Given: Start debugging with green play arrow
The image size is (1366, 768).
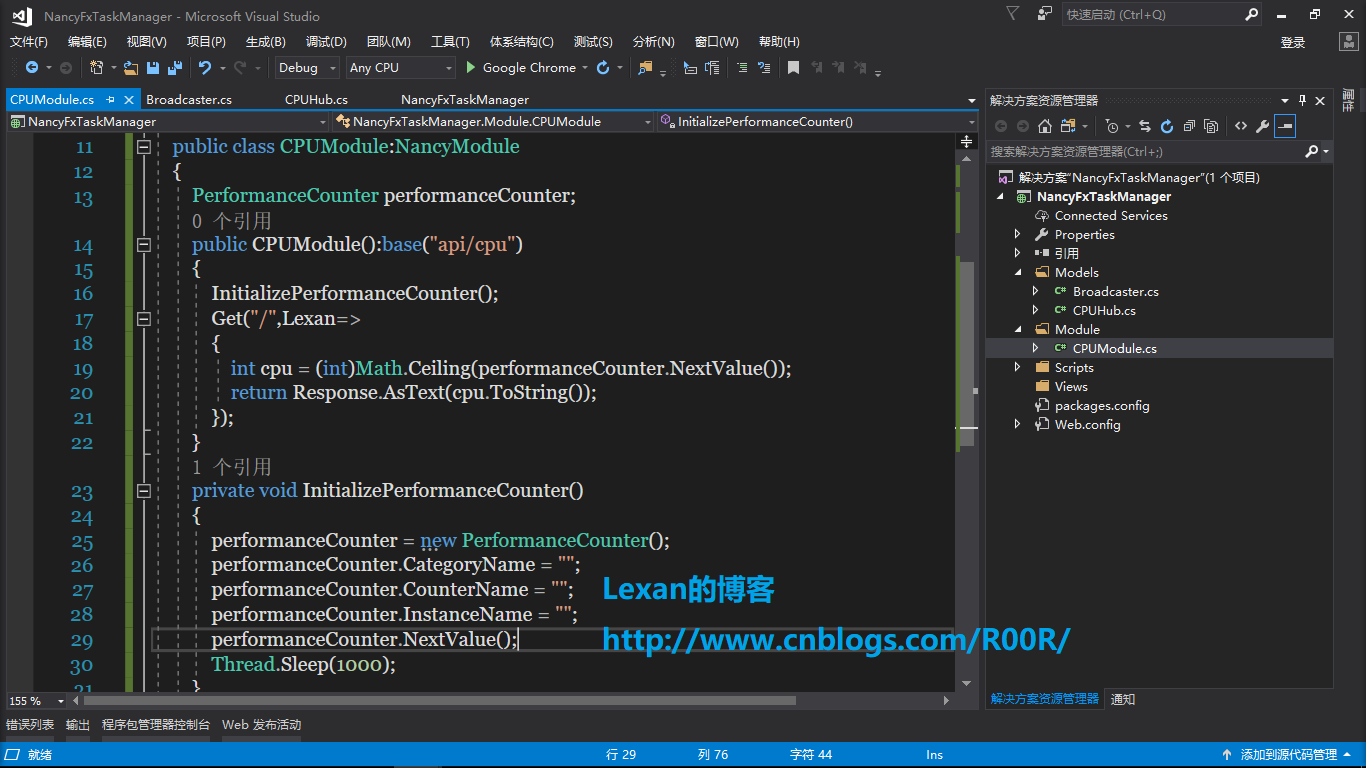Looking at the screenshot, I should (x=471, y=68).
